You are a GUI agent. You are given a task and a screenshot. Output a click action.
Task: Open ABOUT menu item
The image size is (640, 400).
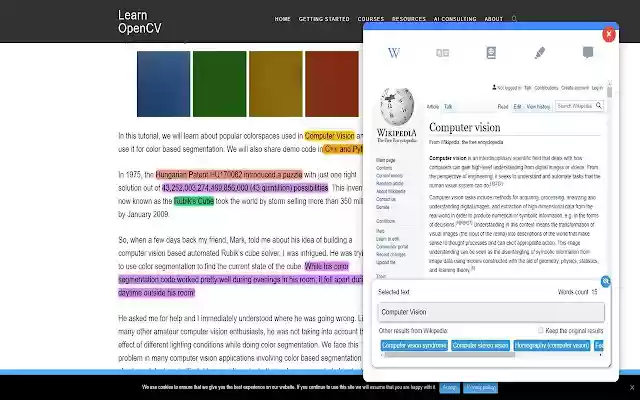click(493, 19)
